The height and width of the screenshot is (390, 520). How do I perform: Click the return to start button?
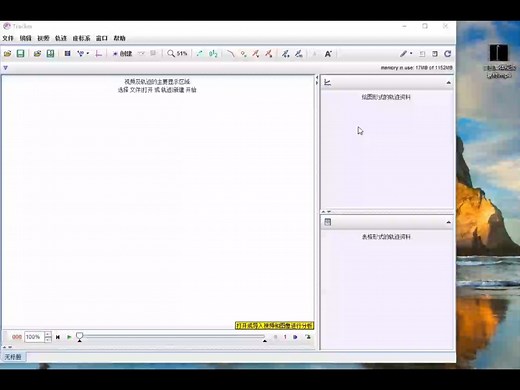click(x=58, y=337)
